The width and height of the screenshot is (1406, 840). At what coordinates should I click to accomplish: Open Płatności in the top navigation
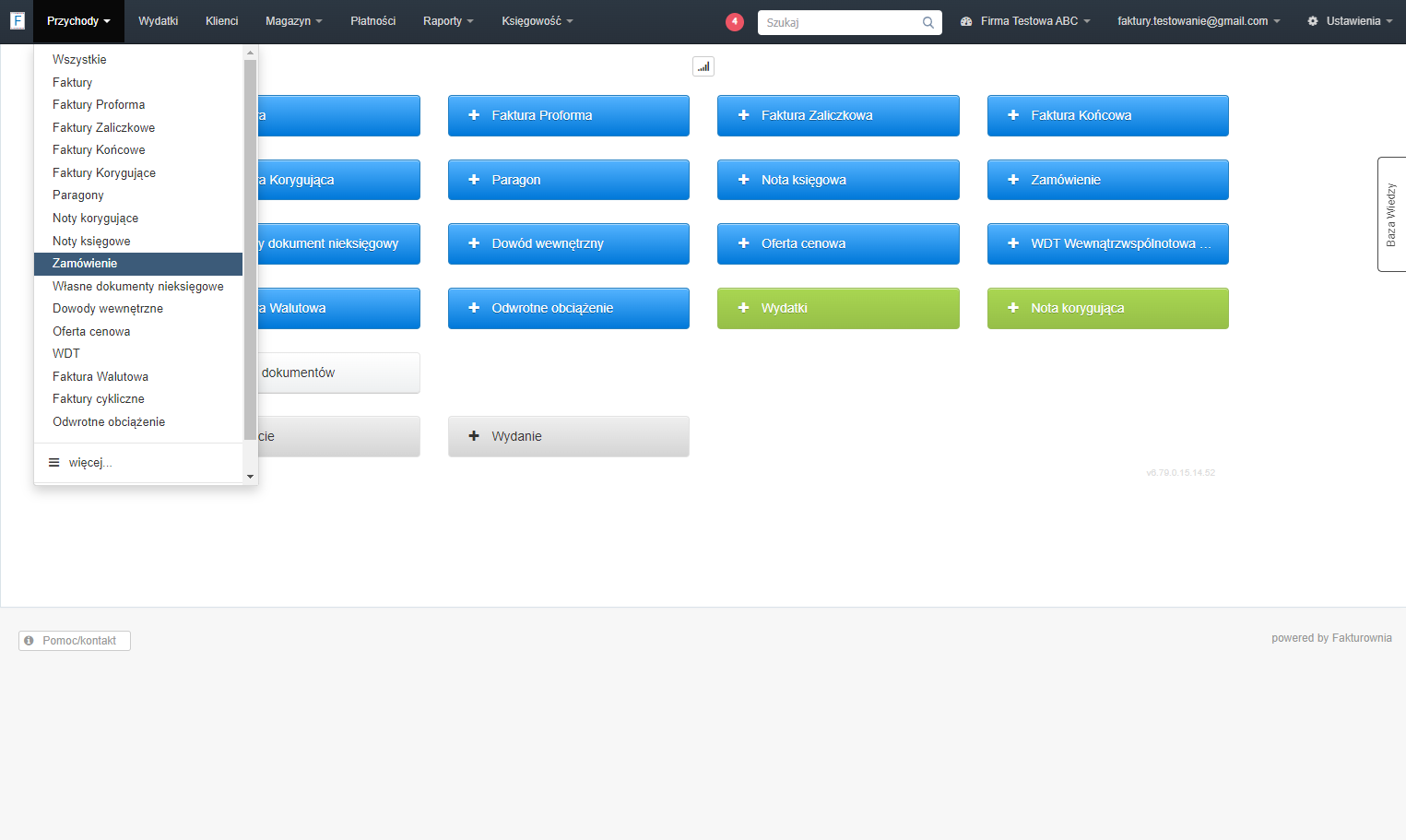372,21
